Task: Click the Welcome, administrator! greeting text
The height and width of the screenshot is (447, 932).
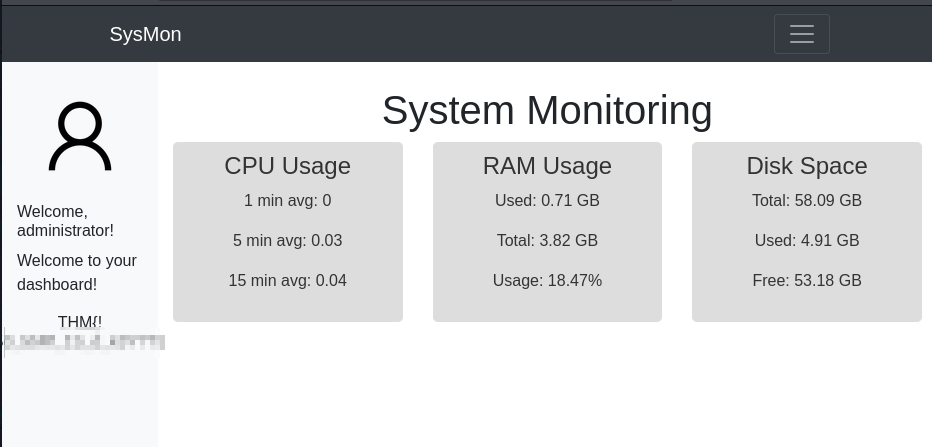Action: click(65, 221)
